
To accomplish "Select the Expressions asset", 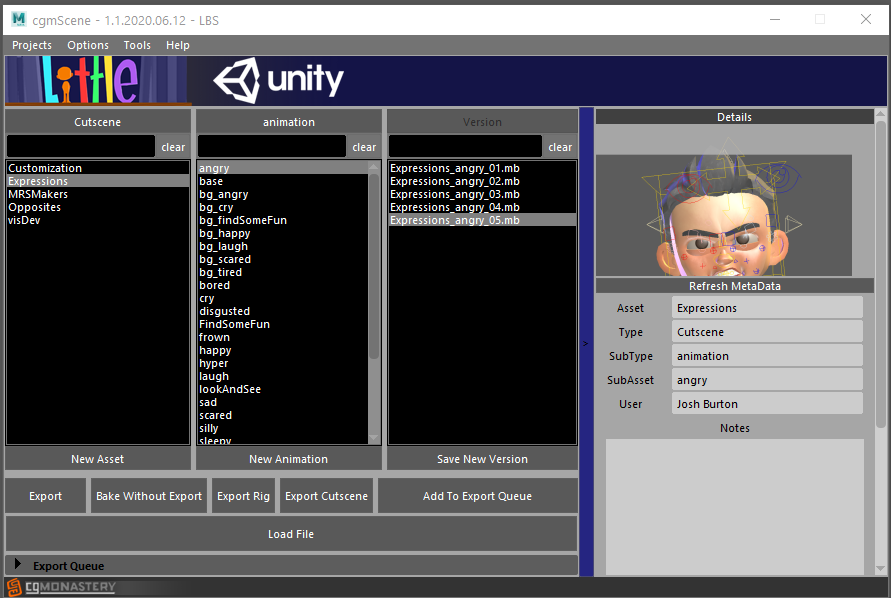I will click(x=98, y=181).
